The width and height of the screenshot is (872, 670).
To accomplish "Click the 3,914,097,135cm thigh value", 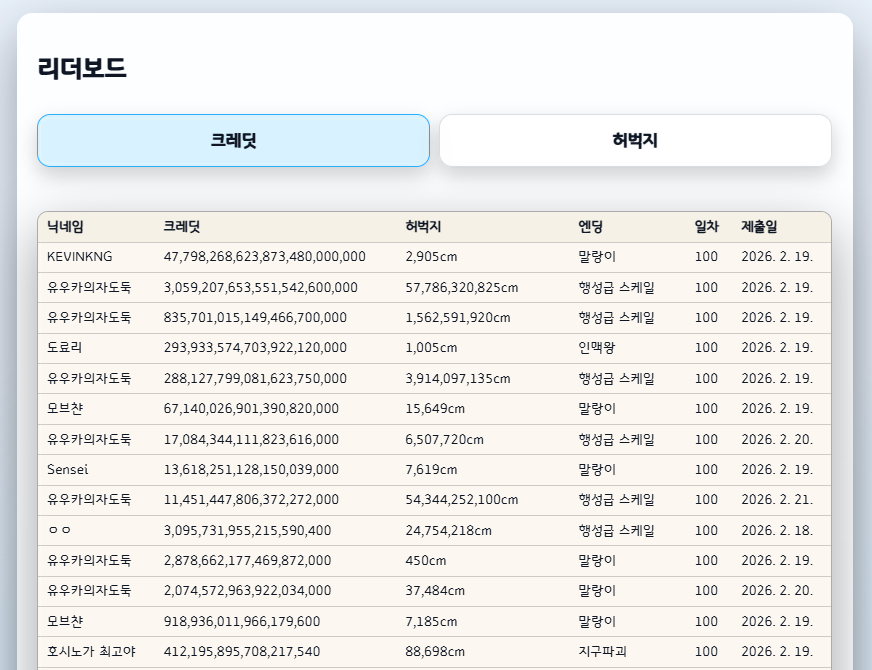I will (458, 379).
